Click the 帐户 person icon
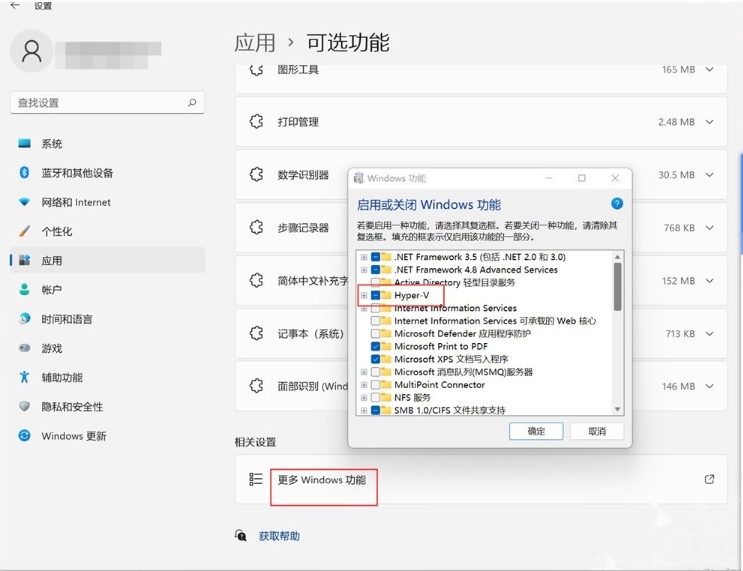Screen dimensions: 743x571 pos(24,289)
